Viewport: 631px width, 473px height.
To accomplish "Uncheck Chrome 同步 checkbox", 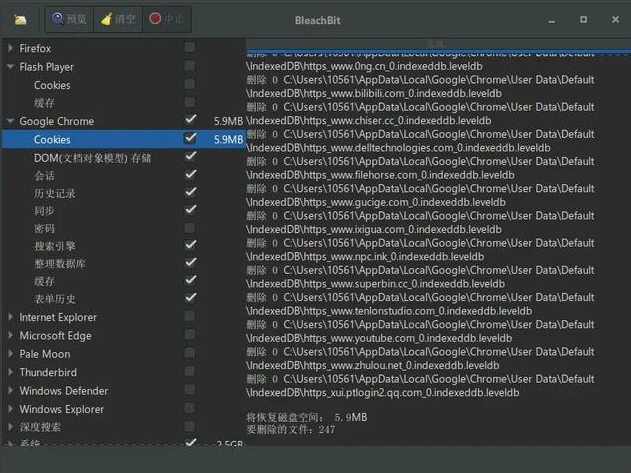I will pos(190,210).
